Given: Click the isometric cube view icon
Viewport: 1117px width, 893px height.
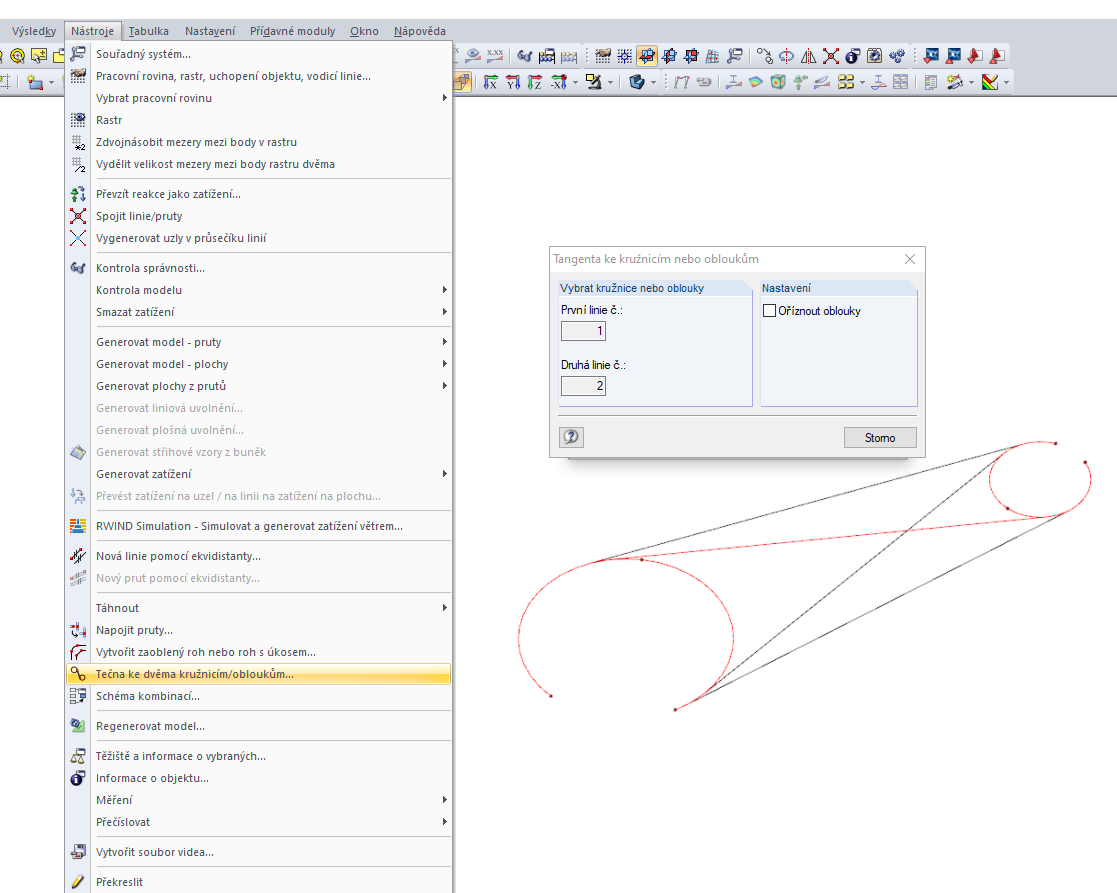Looking at the screenshot, I should (462, 82).
